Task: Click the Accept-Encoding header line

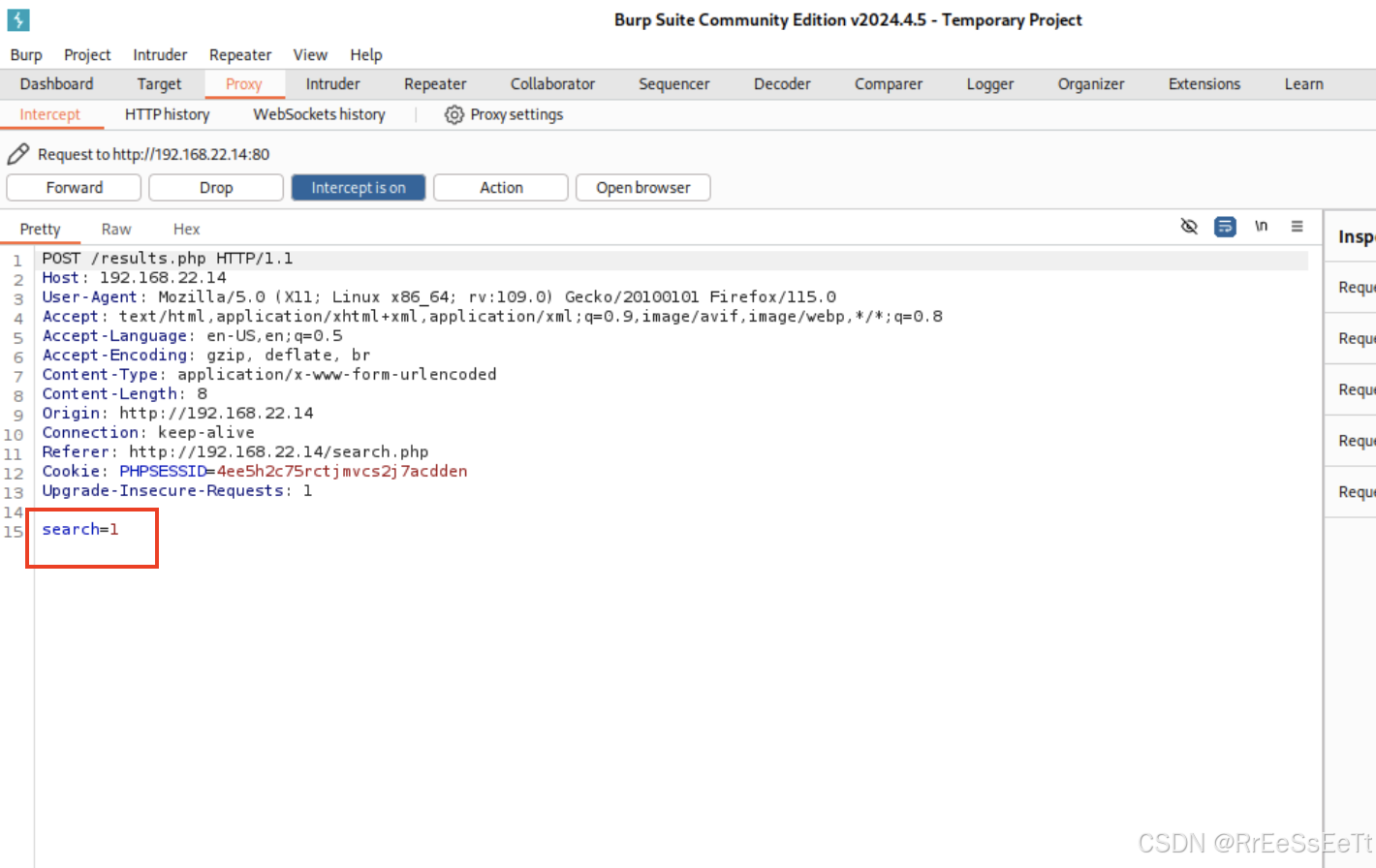Action: pyautogui.click(x=206, y=356)
